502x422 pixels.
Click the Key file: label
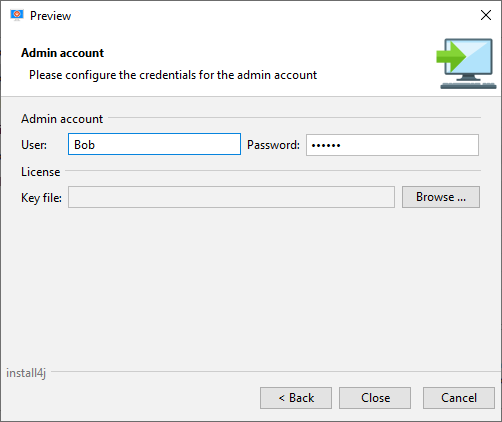click(x=41, y=198)
